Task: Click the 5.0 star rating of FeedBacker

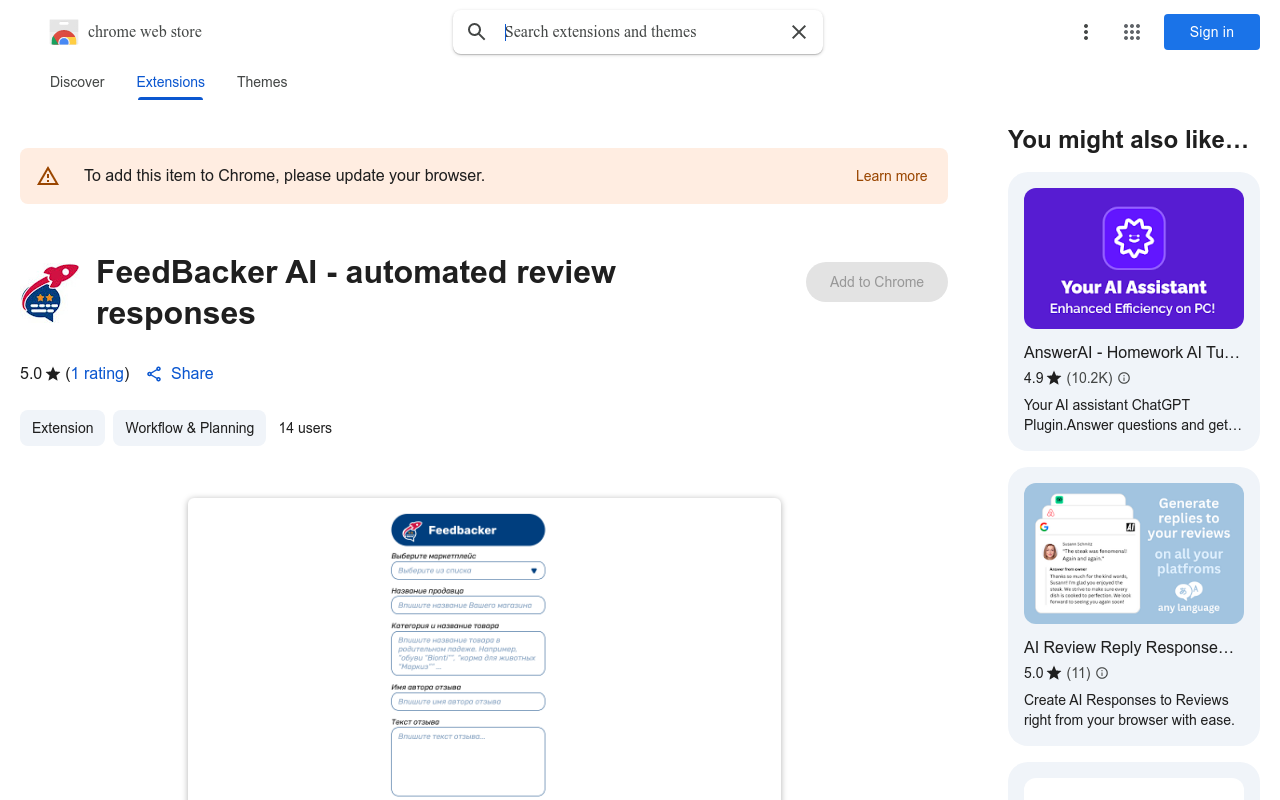Action: click(x=40, y=373)
